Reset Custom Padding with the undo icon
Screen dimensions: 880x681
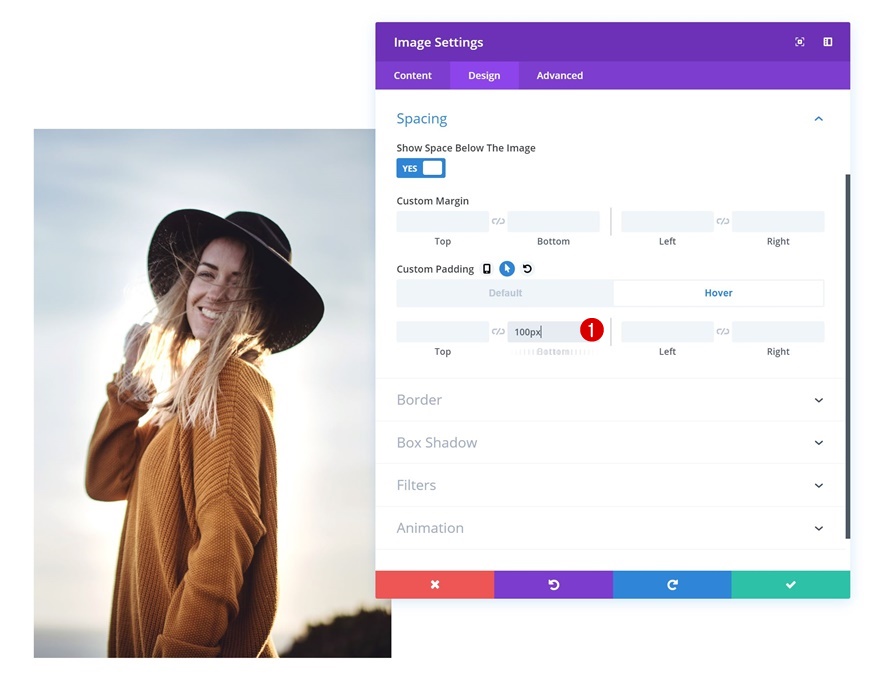pos(527,269)
